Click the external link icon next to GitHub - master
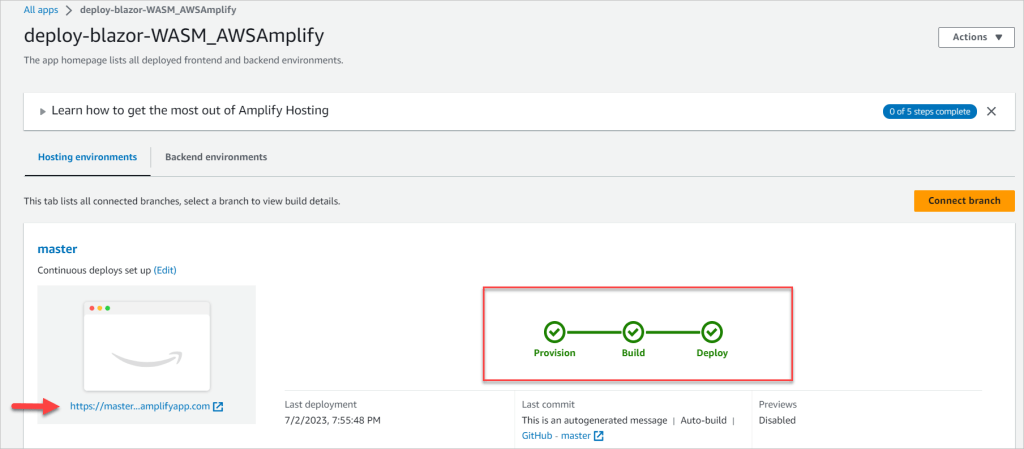The image size is (1024, 449). click(x=599, y=436)
